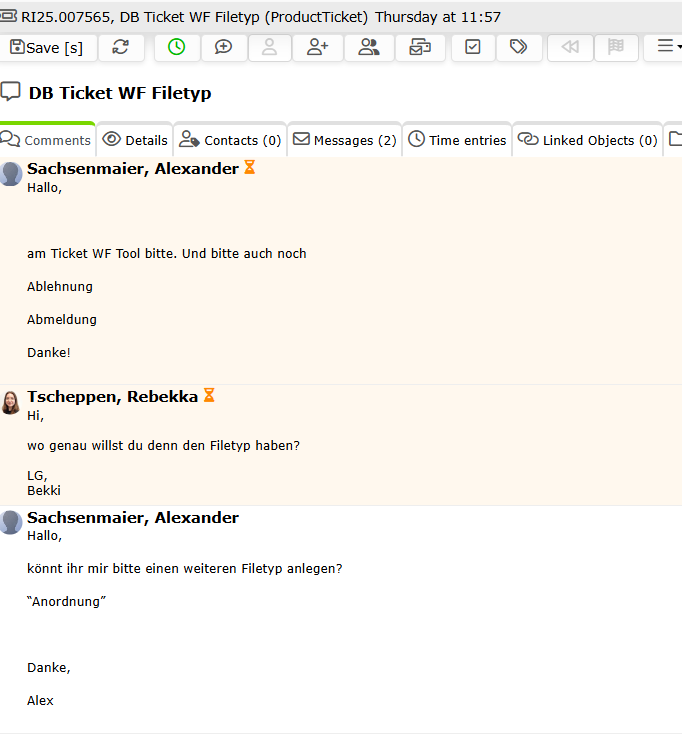Click the 'DB Ticket WF Filetyp' heading
Screen dimensions: 682x737
[x=120, y=93]
